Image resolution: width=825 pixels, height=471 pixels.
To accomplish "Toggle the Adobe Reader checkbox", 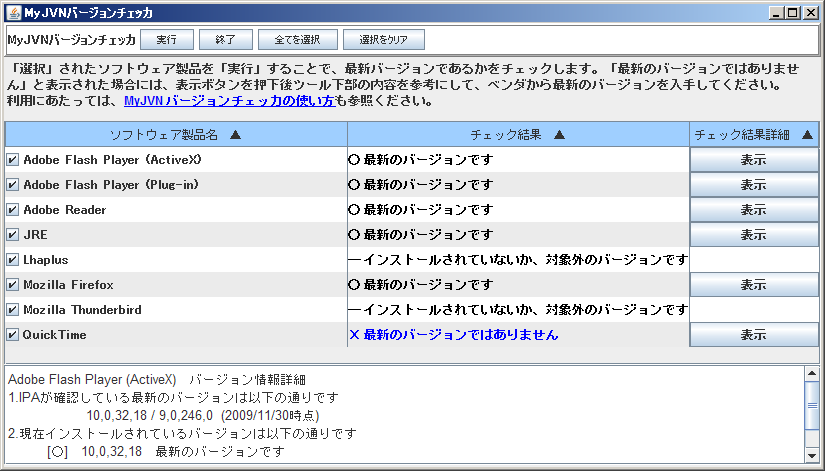I will [13, 209].
